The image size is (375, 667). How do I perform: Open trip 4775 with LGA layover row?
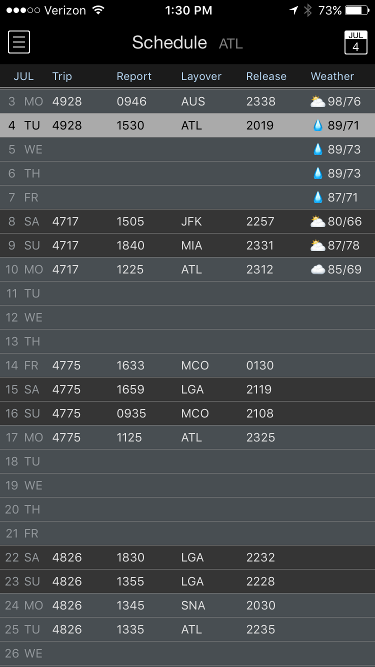click(x=188, y=390)
